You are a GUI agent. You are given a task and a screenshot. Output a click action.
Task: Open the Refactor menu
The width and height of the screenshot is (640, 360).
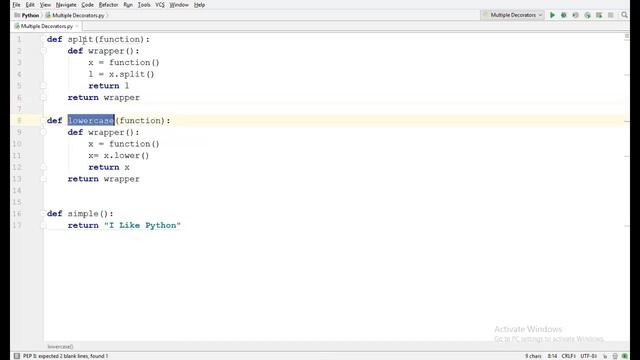(x=108, y=5)
